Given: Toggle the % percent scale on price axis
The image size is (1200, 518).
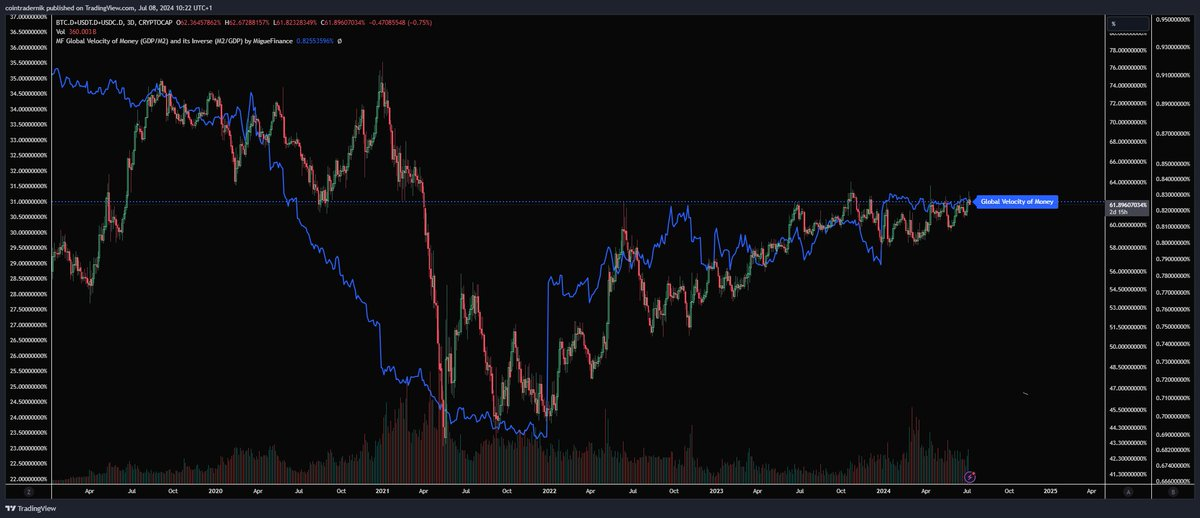Looking at the screenshot, I should [1113, 22].
